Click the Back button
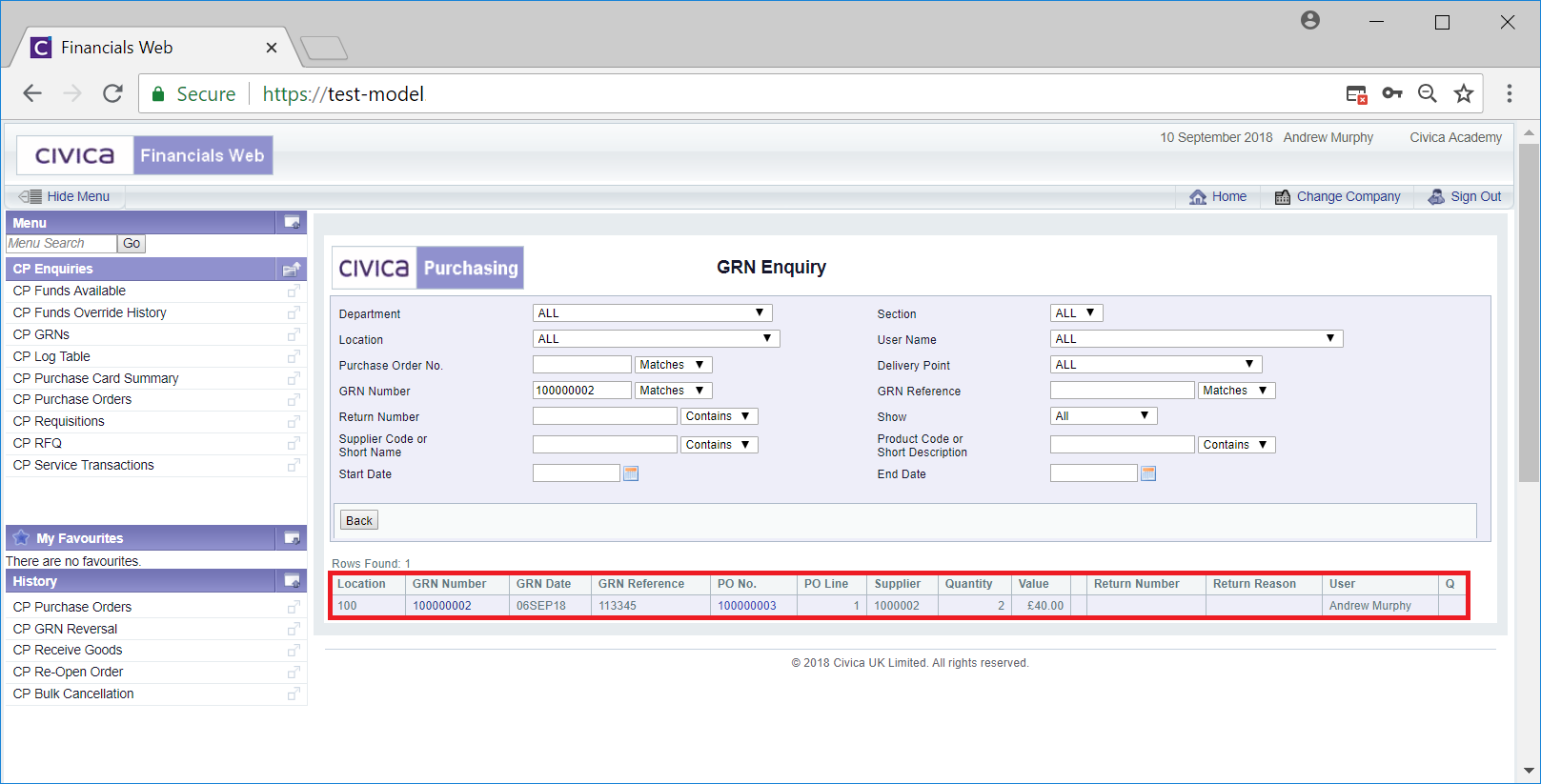The width and height of the screenshot is (1541, 784). click(359, 520)
